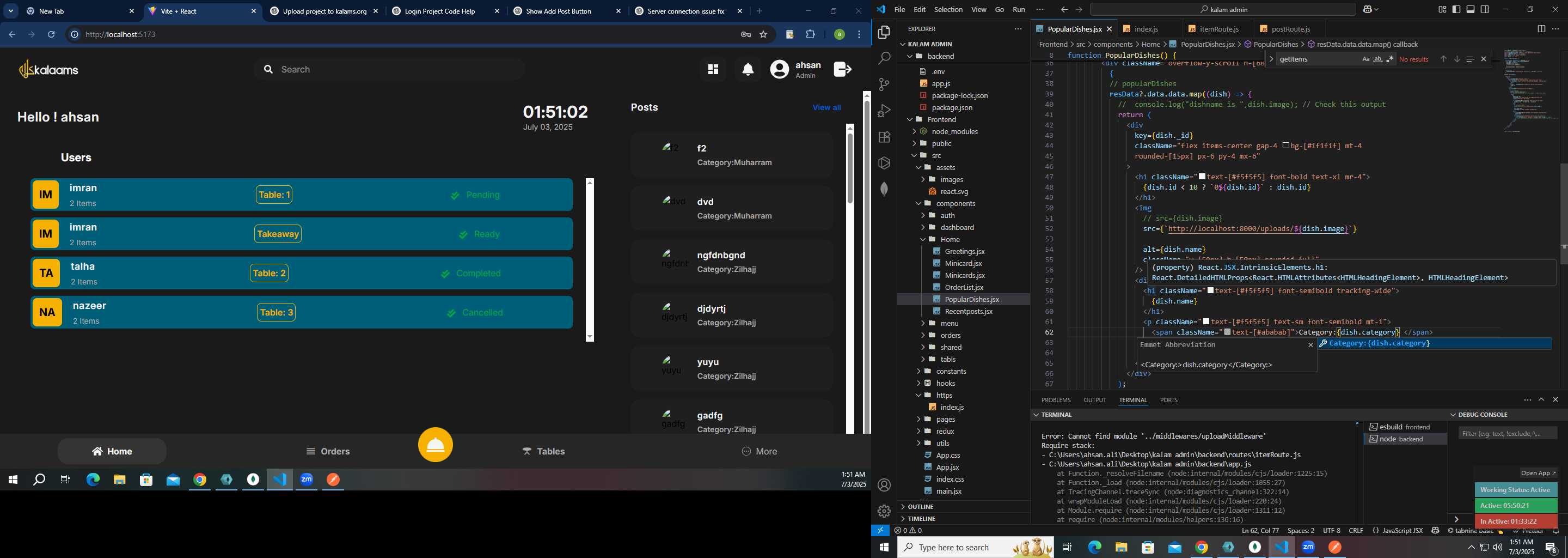Jump to the previous match in the find widget

pos(1443,59)
